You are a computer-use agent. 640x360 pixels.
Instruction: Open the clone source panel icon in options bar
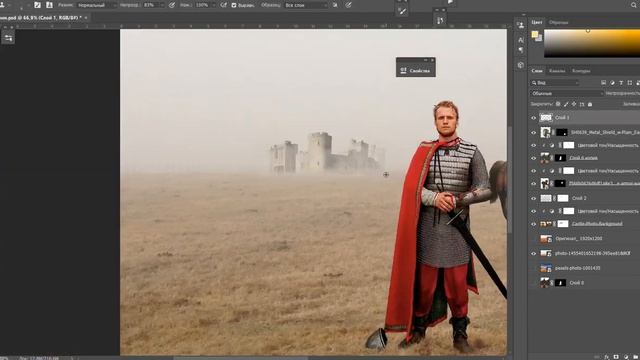tap(49, 5)
